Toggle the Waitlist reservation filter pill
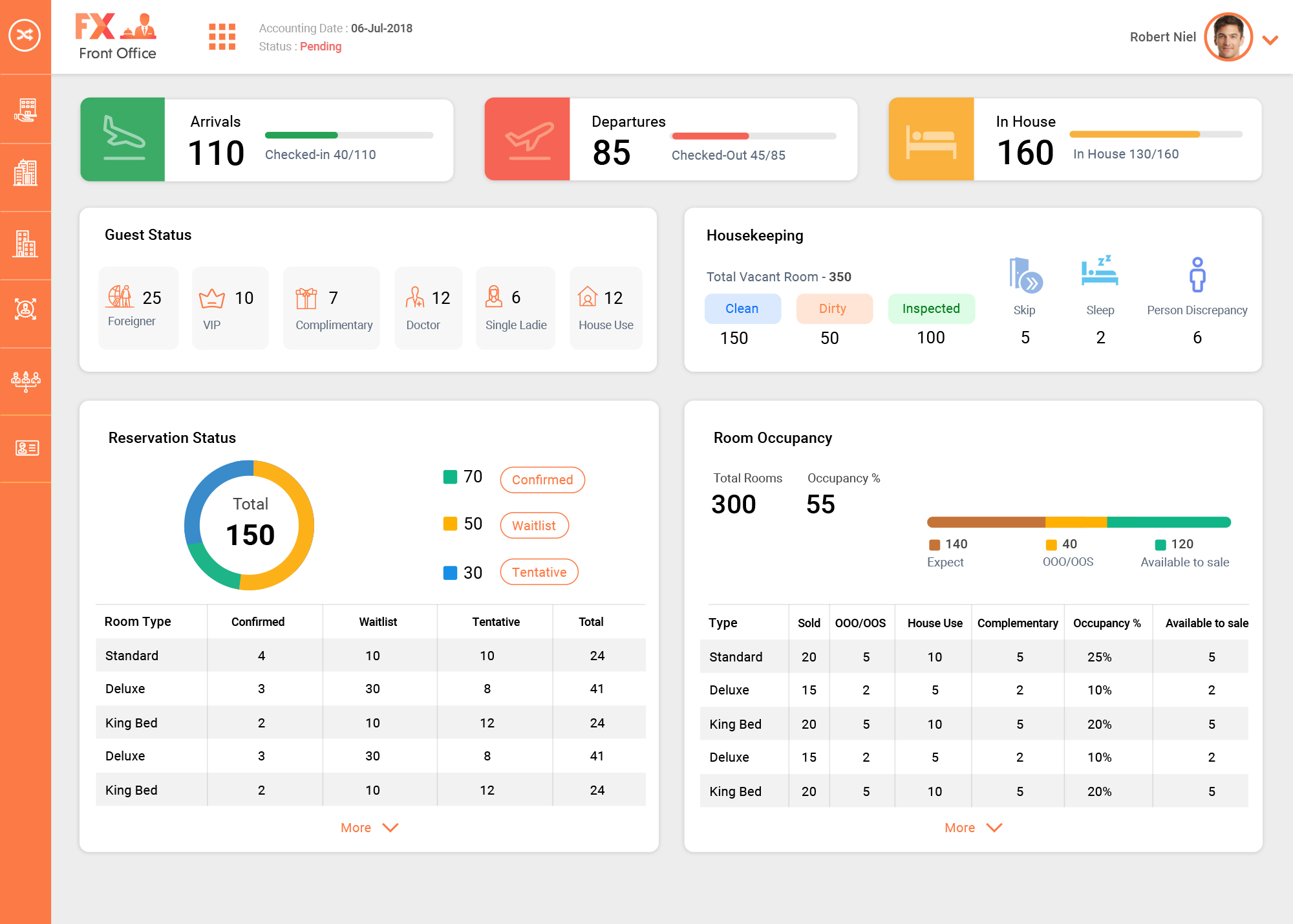 pos(534,526)
